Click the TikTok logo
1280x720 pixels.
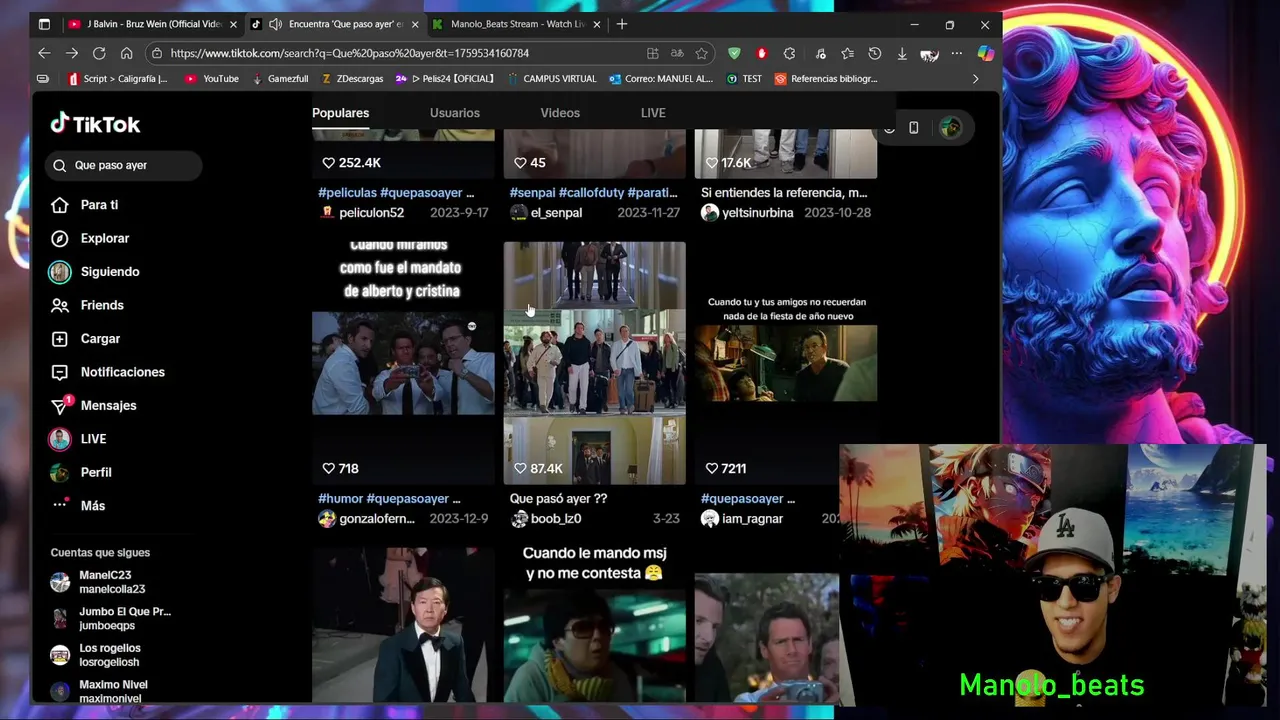95,124
